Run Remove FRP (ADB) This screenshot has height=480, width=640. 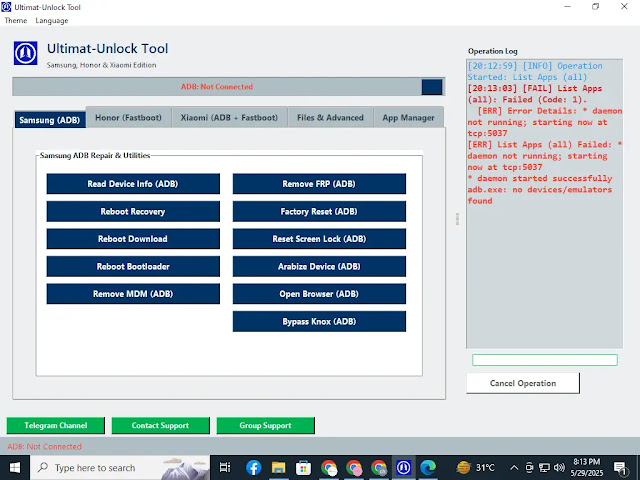point(319,184)
